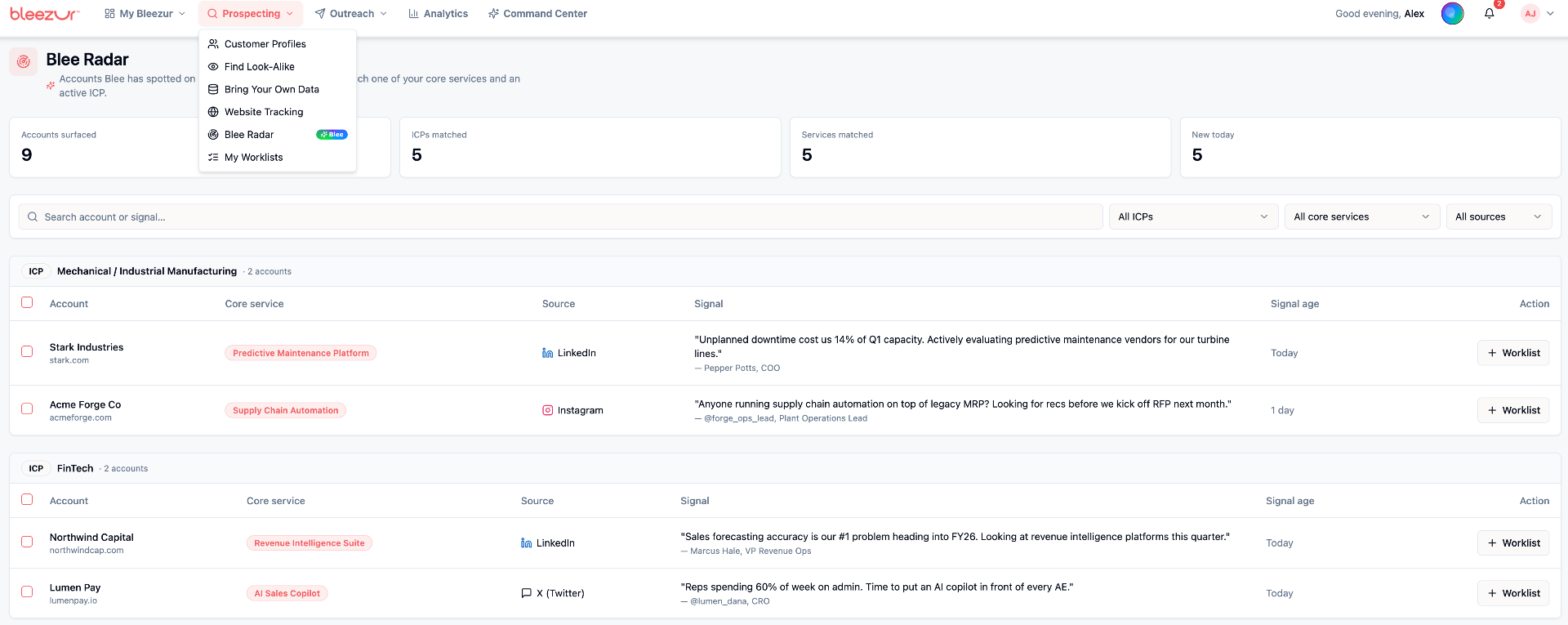Click the Analytics bar chart icon
This screenshot has width=1568, height=625.
[x=414, y=14]
